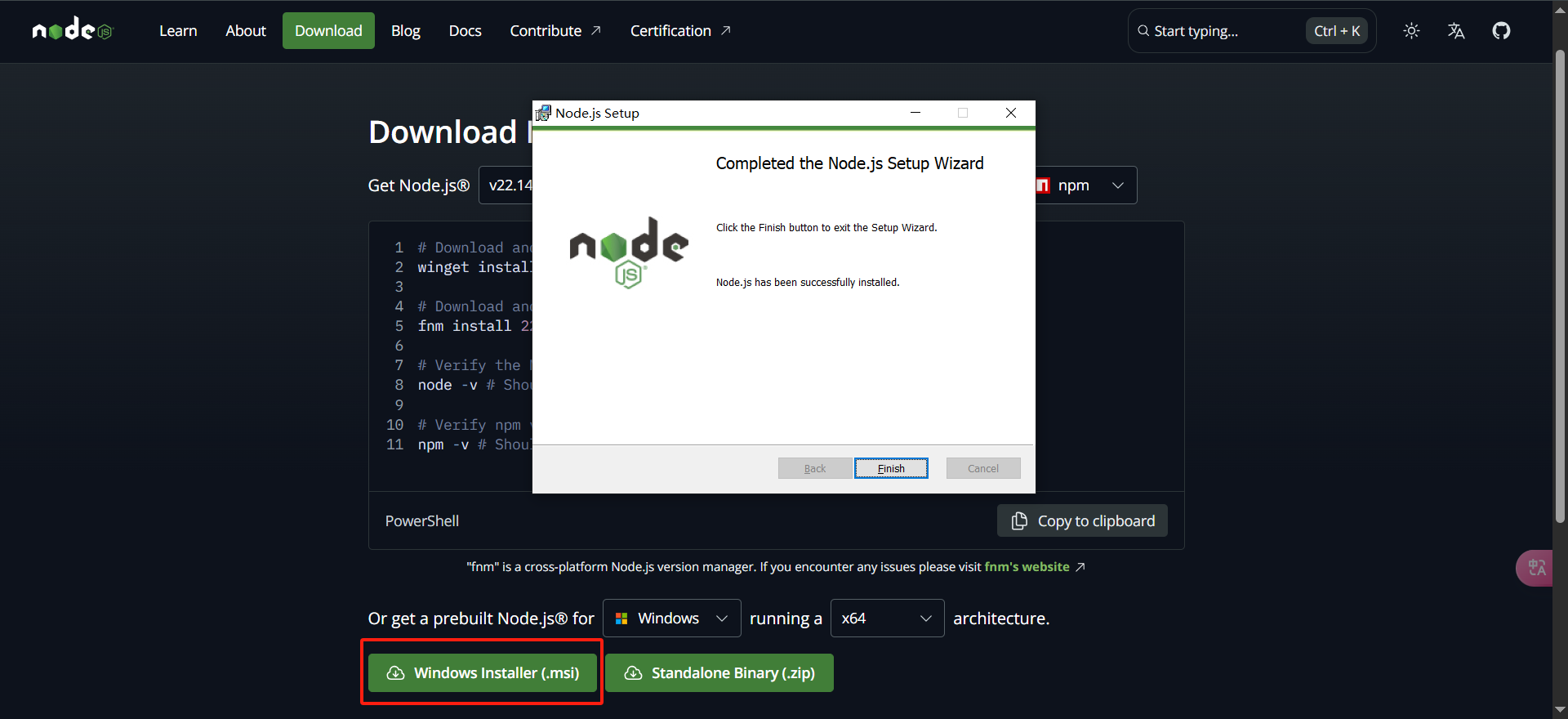
Task: Click the cloud icon on Windows Installer button
Action: (x=395, y=673)
